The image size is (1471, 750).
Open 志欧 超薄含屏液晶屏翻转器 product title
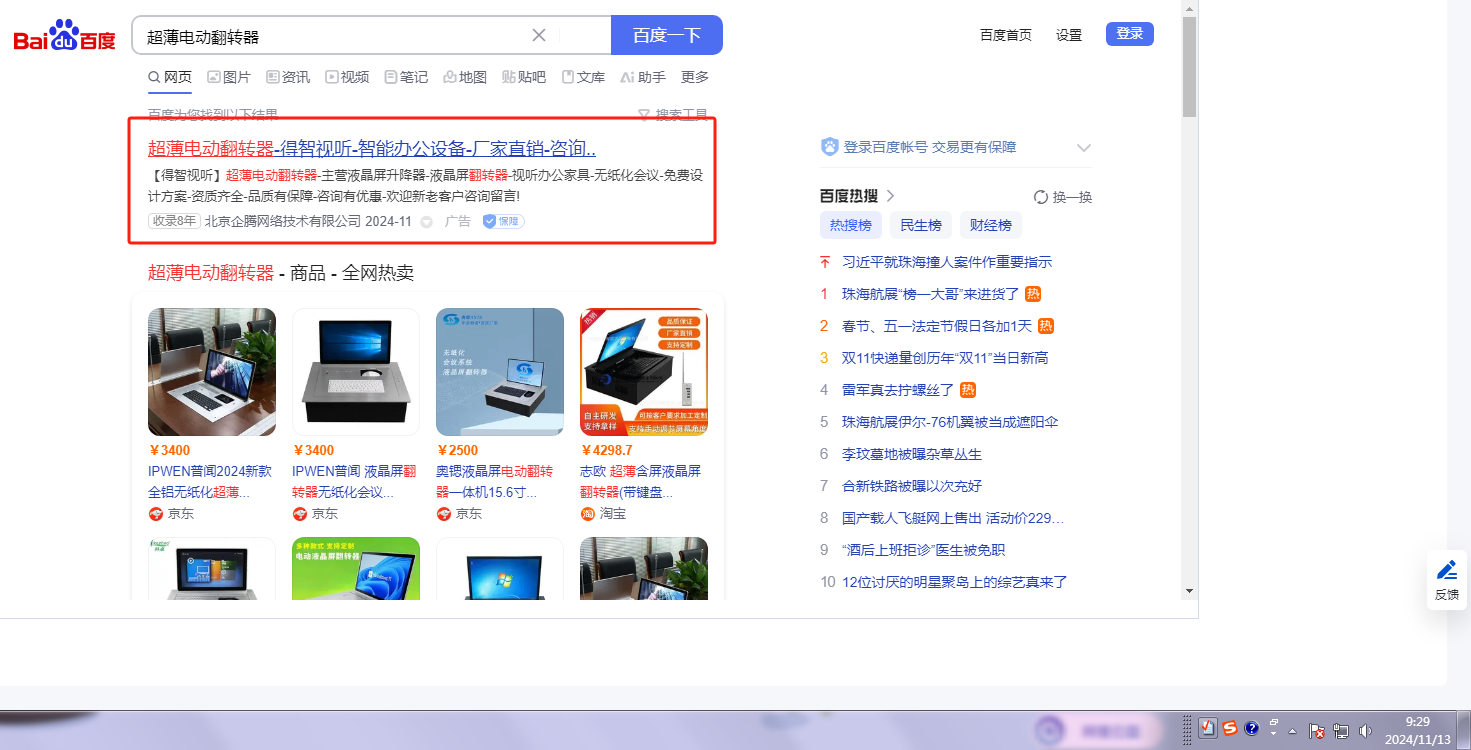(641, 482)
